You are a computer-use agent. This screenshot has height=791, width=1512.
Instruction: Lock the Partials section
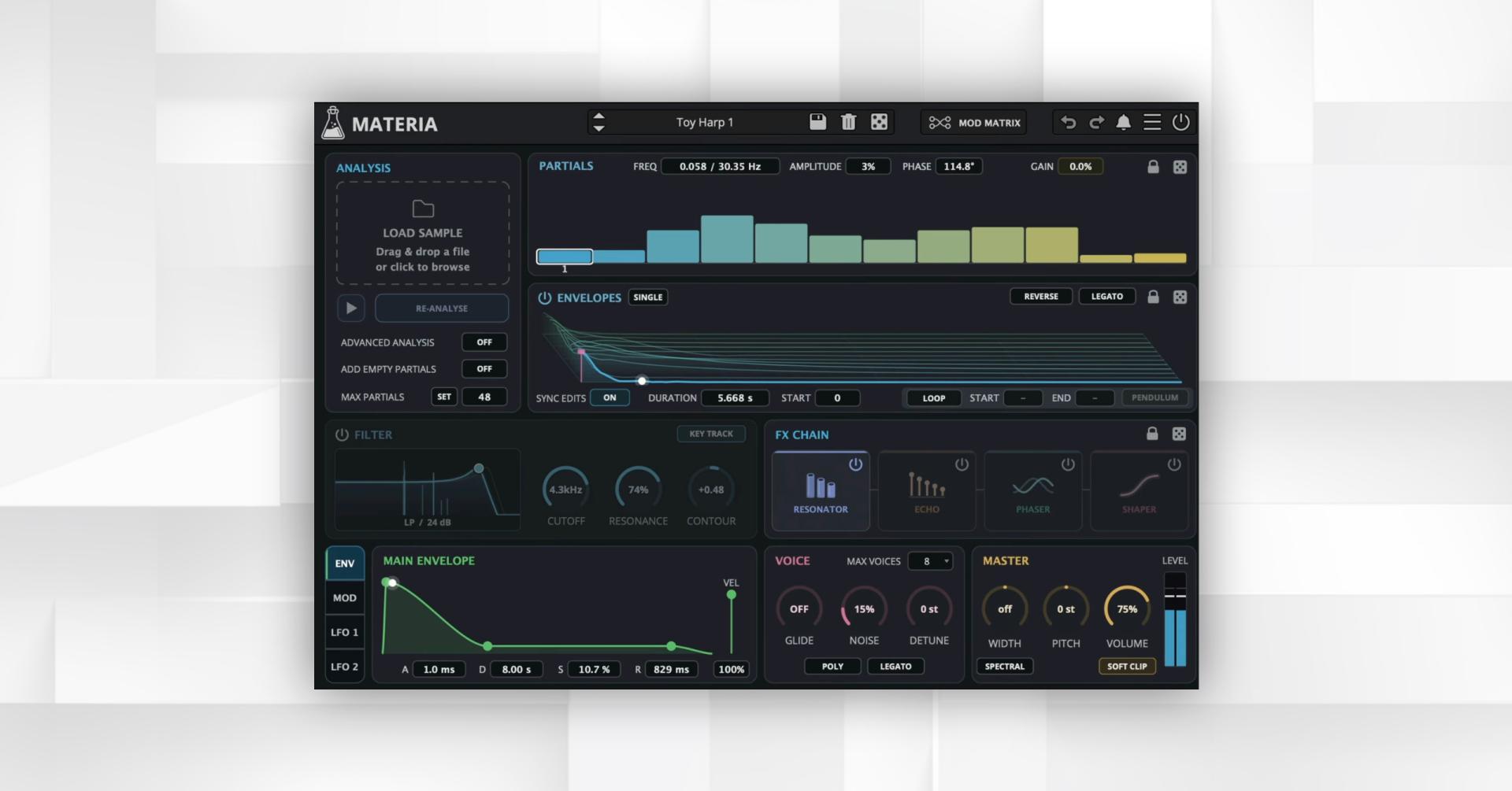(x=1153, y=167)
